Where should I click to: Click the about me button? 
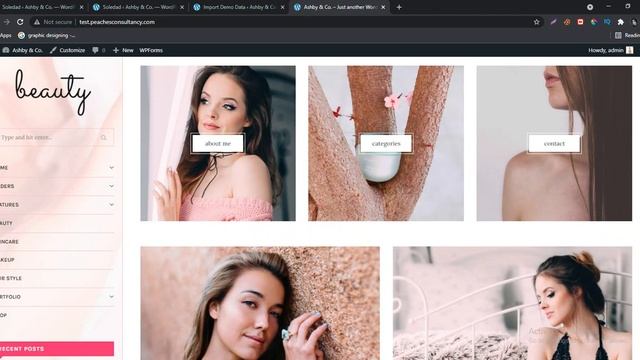218,143
